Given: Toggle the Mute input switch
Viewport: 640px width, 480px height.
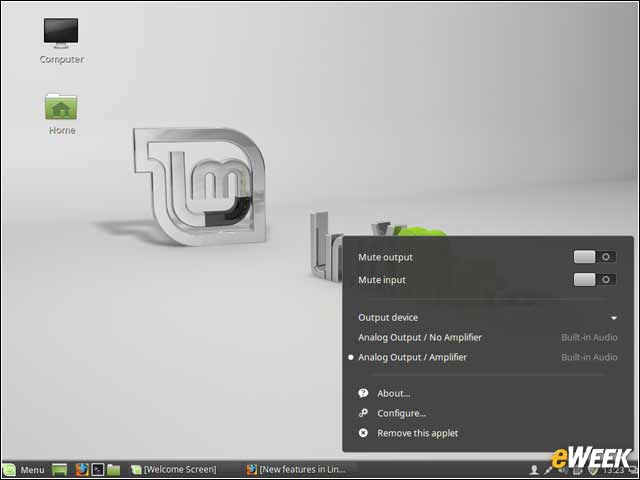Looking at the screenshot, I should [595, 280].
